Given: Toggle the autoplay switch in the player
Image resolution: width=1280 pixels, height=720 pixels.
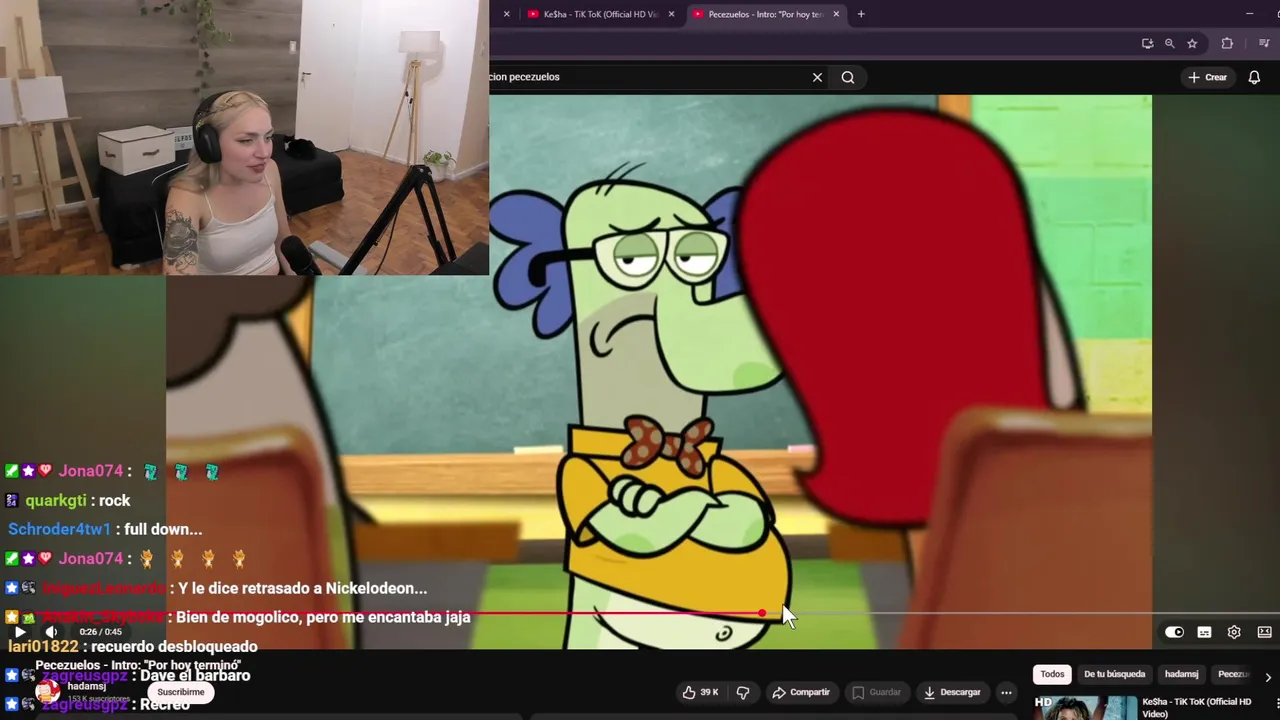Looking at the screenshot, I should tap(1175, 632).
